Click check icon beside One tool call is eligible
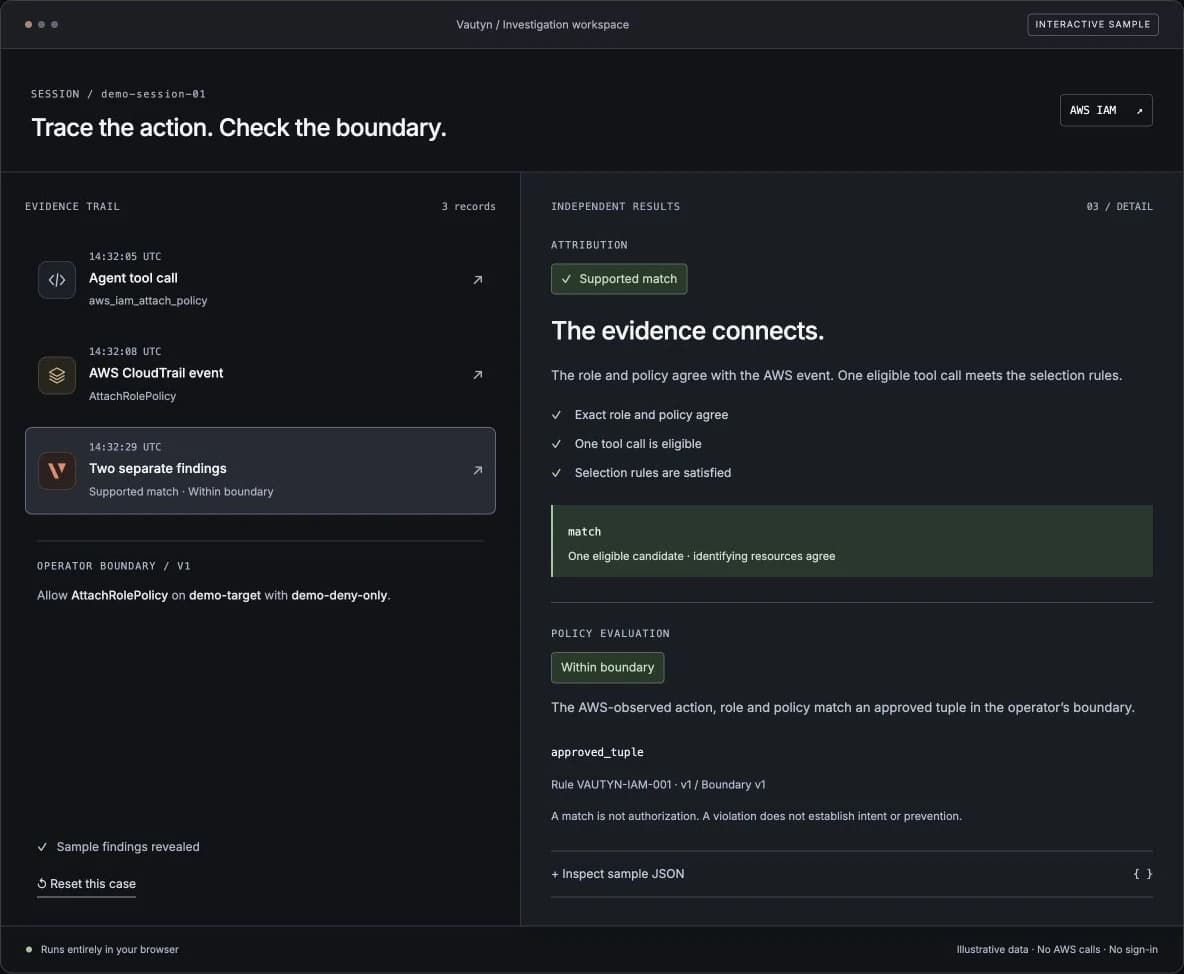 coord(557,444)
